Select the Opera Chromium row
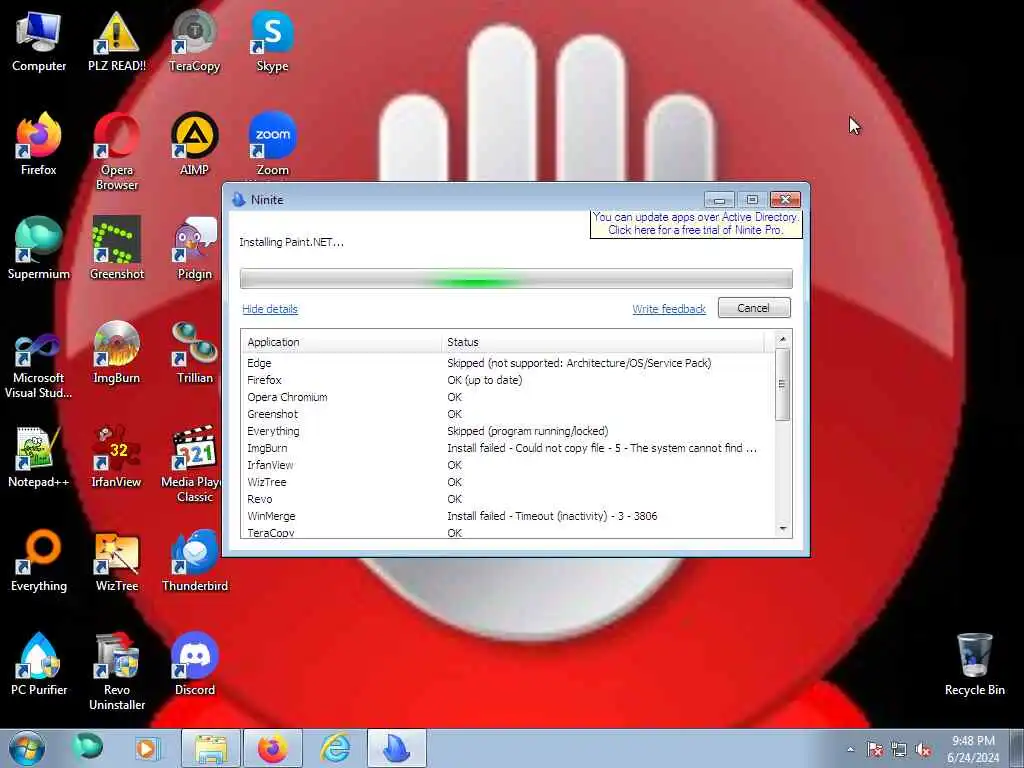The image size is (1024, 768). [507, 397]
